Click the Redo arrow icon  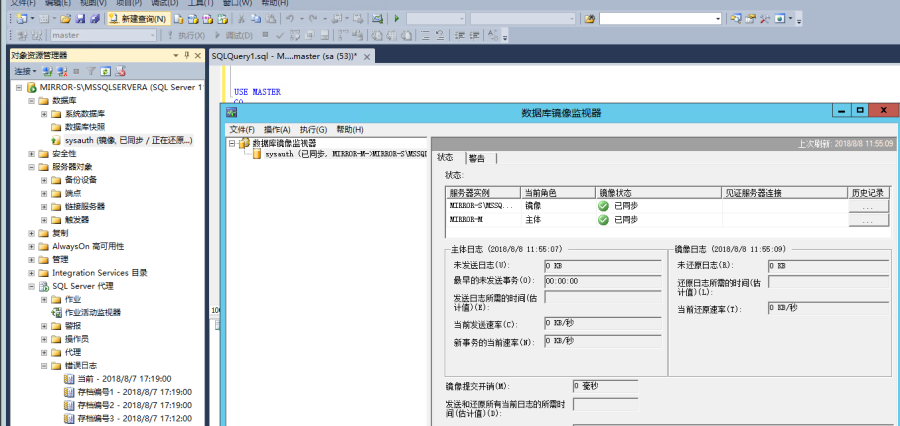313,19
